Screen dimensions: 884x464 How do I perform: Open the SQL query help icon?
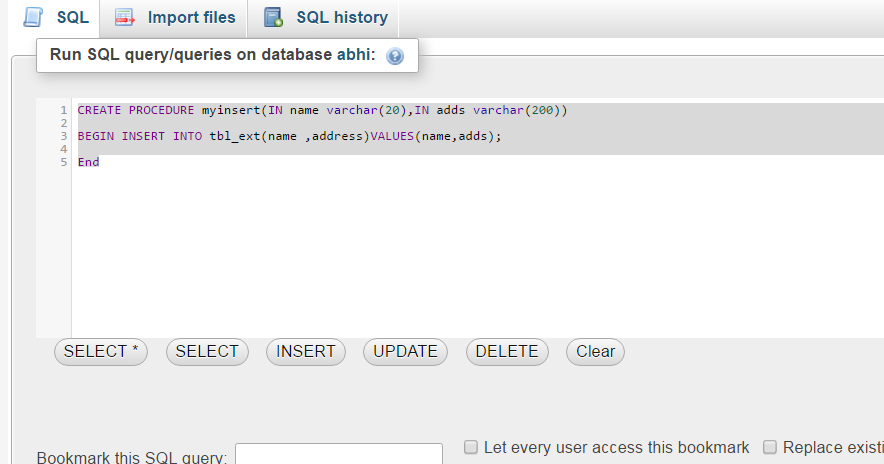point(394,56)
